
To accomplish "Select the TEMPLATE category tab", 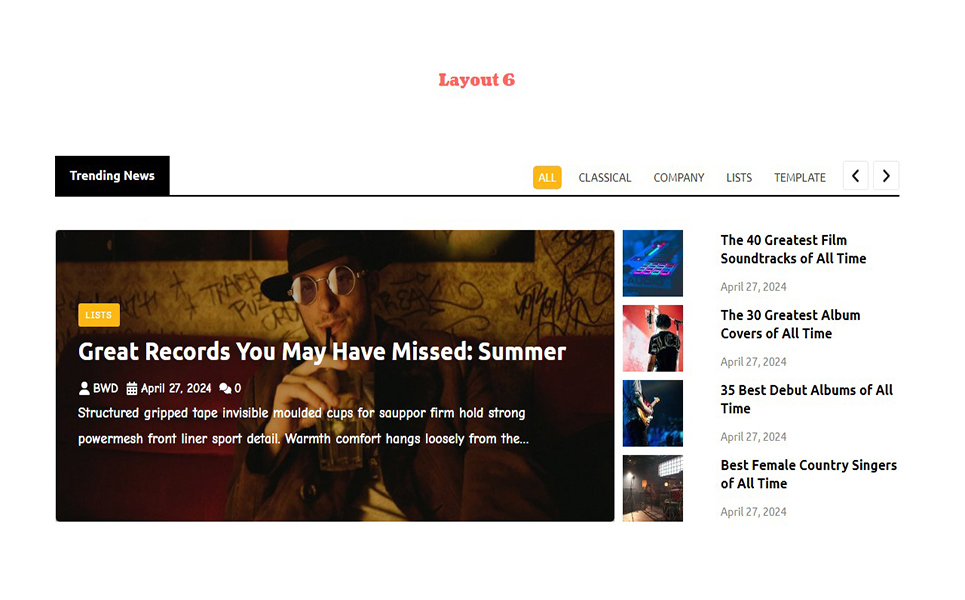I will tap(800, 177).
